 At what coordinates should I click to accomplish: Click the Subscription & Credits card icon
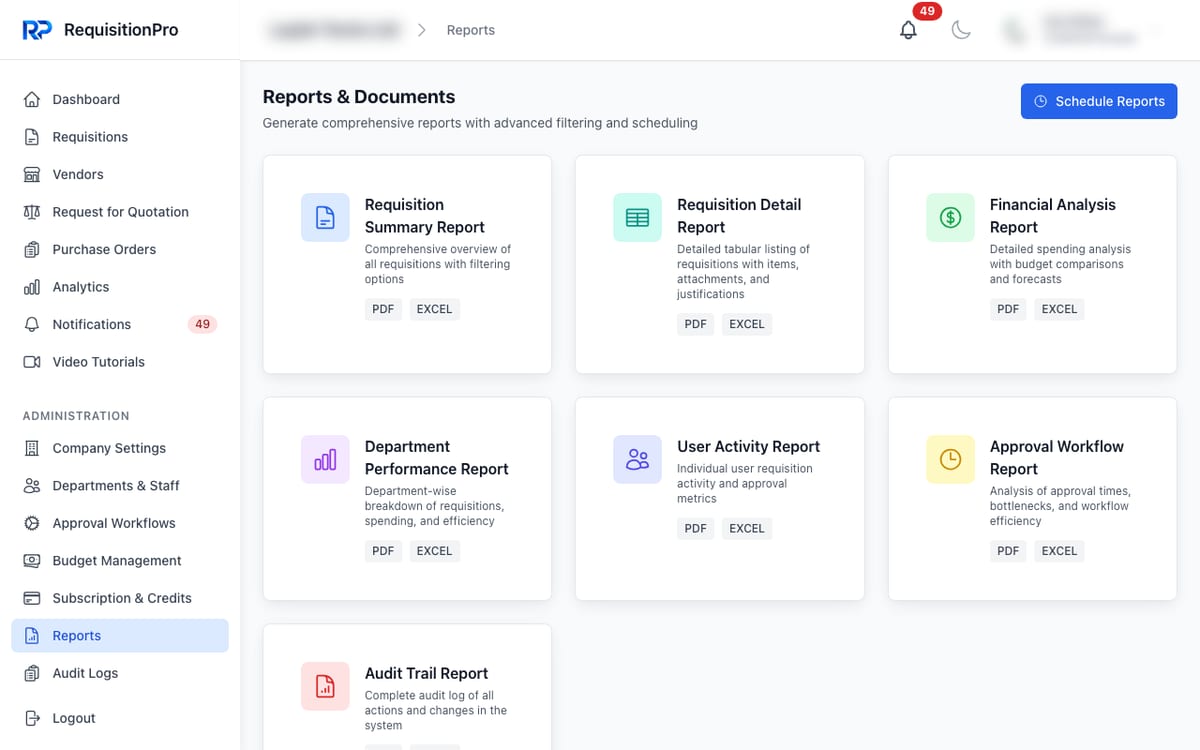[x=32, y=598]
